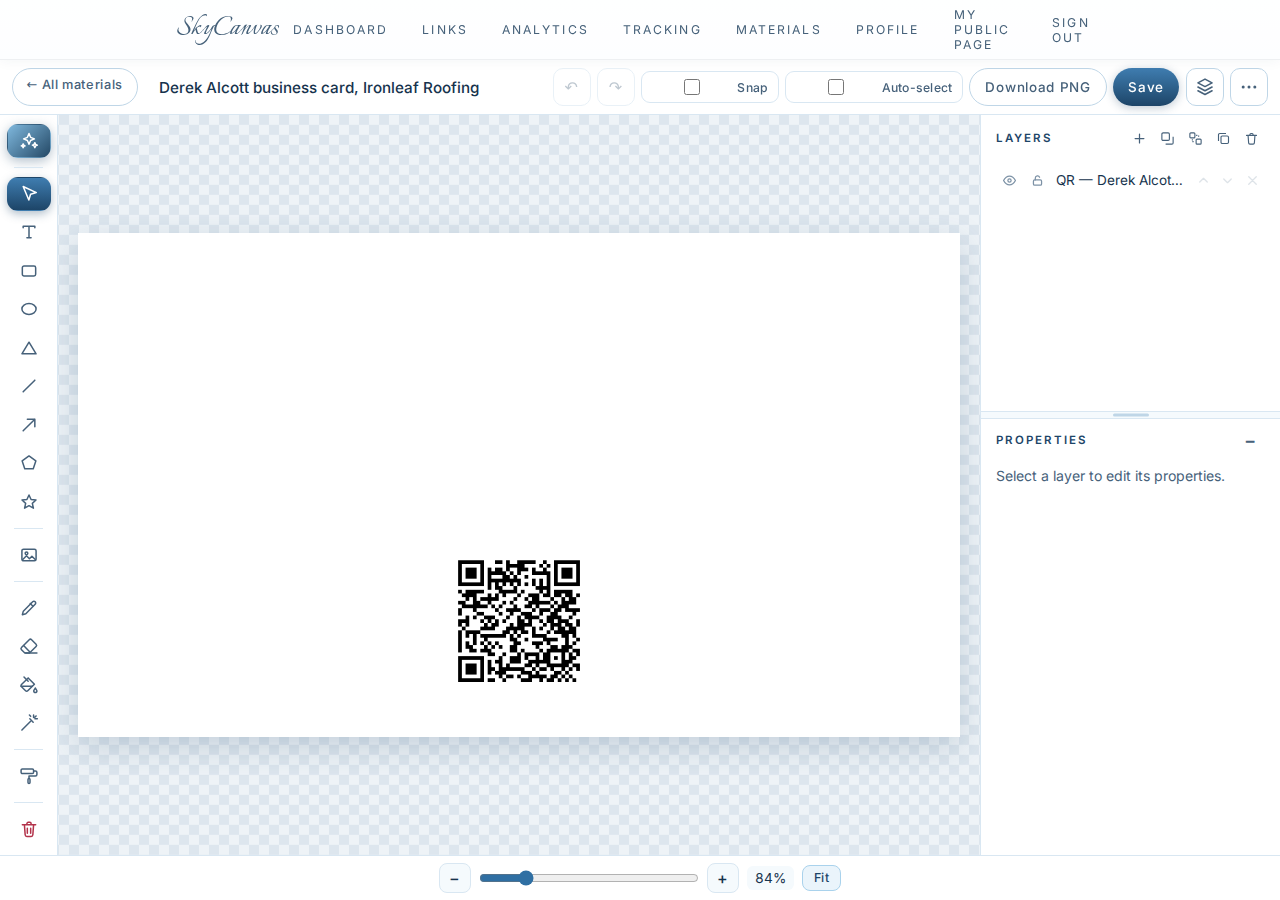Delete layer via Layers header trash icon

[1251, 139]
